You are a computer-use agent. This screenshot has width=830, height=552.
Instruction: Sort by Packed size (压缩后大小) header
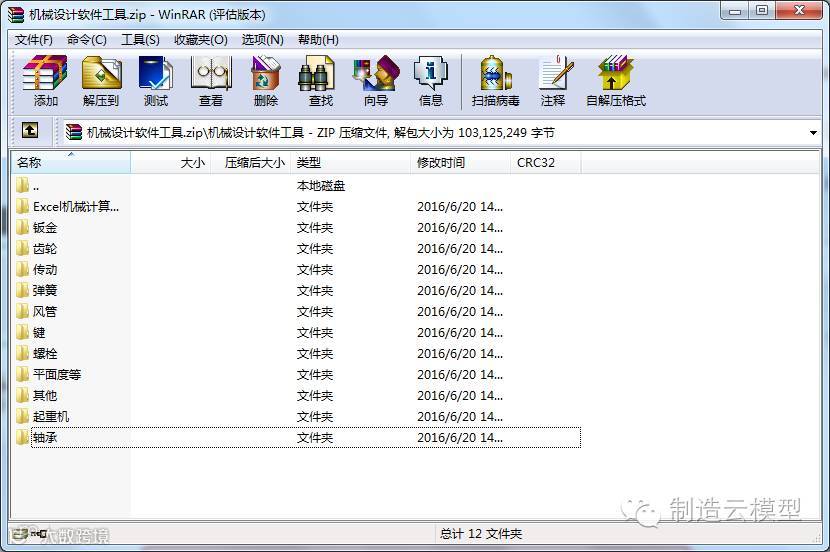(251, 162)
